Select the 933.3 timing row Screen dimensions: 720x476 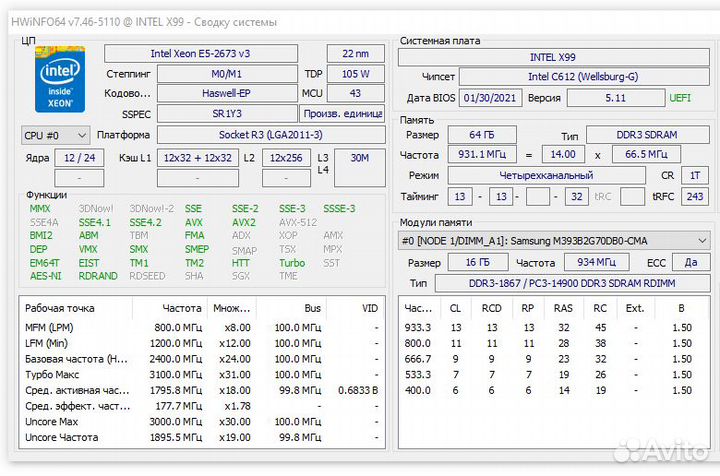[555, 327]
